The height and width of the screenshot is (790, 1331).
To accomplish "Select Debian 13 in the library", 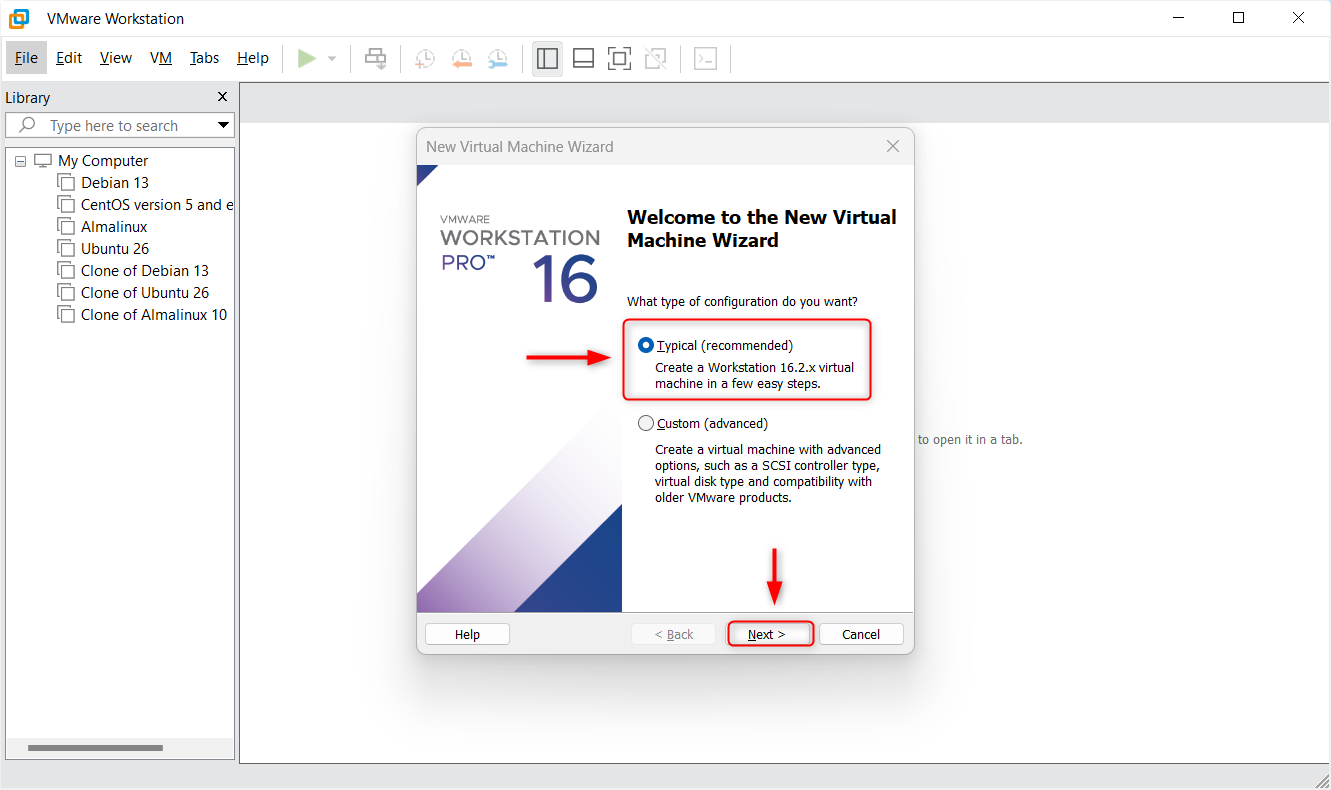I will (115, 182).
